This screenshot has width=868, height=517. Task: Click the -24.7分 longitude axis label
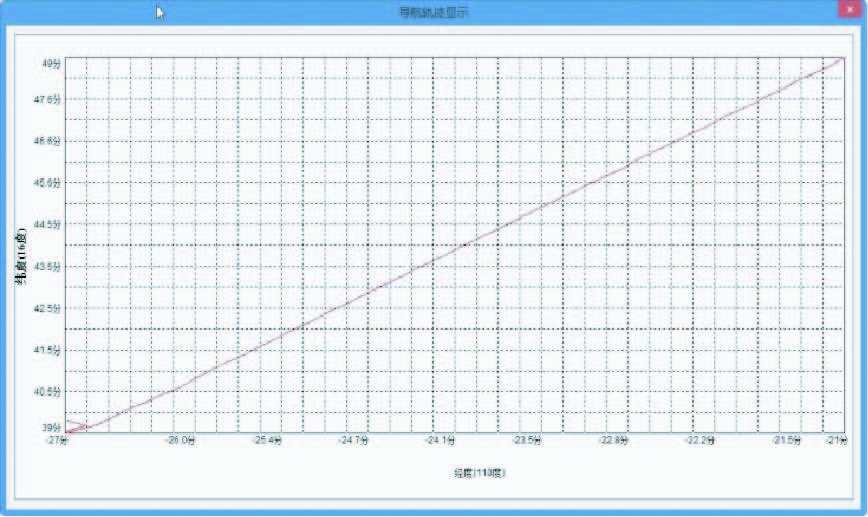(353, 440)
